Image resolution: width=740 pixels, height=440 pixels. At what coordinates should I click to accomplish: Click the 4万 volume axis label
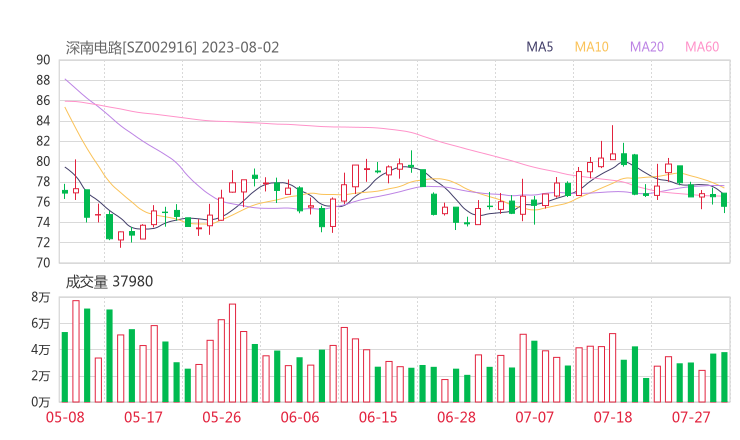coord(41,350)
